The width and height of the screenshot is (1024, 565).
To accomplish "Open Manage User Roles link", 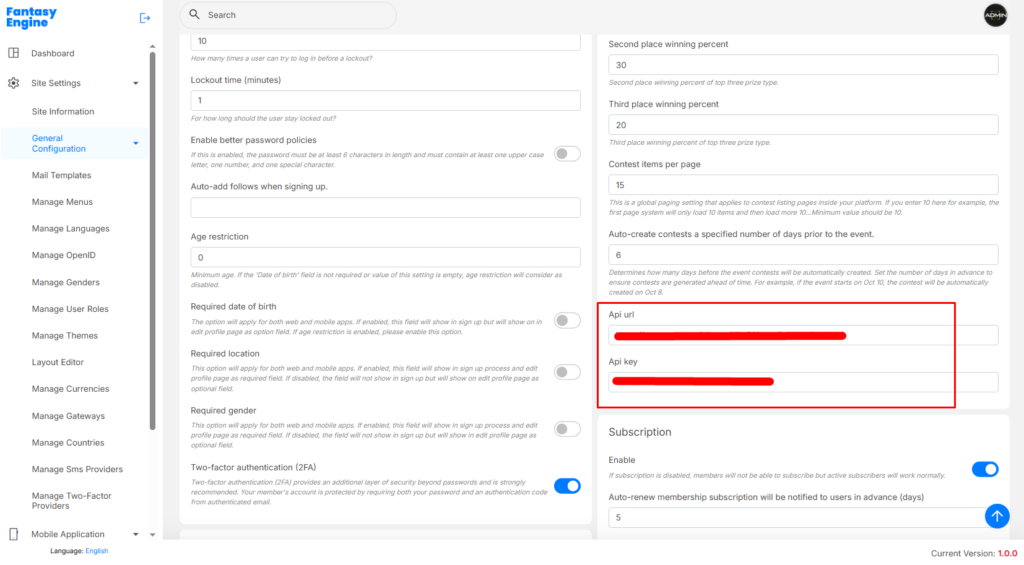I will coord(70,309).
